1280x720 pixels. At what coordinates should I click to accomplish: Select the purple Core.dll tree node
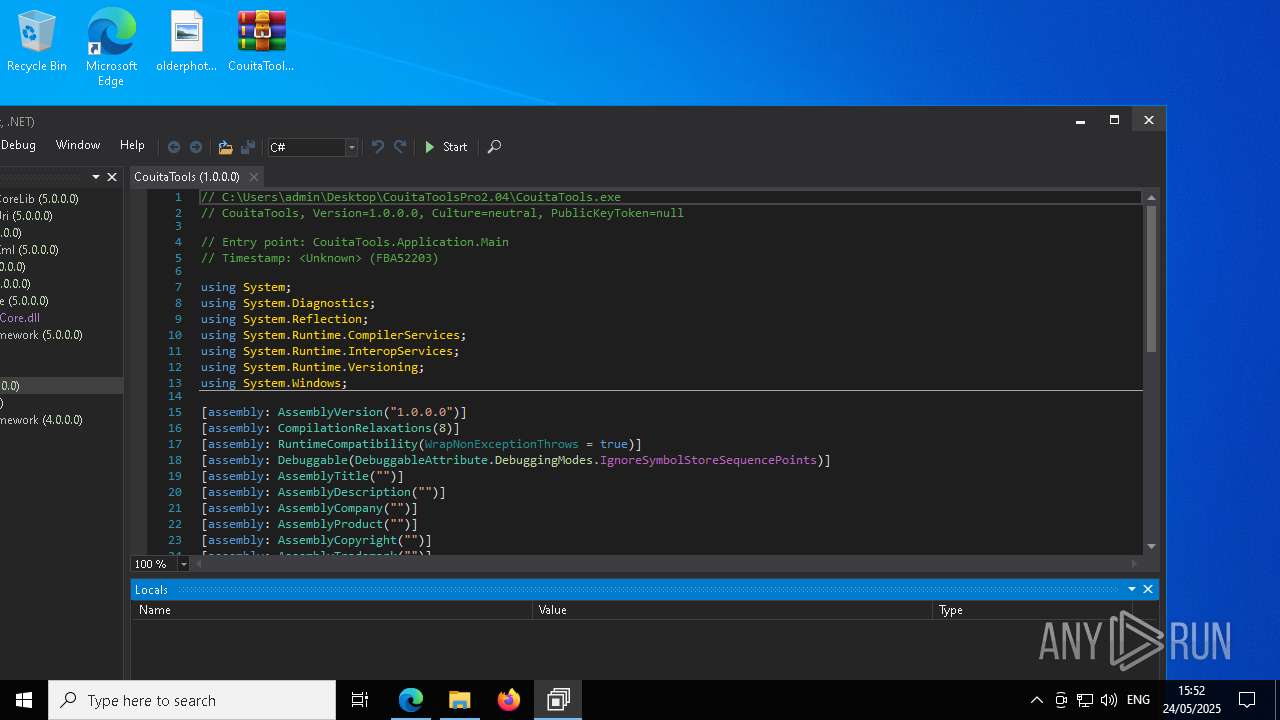(x=20, y=318)
